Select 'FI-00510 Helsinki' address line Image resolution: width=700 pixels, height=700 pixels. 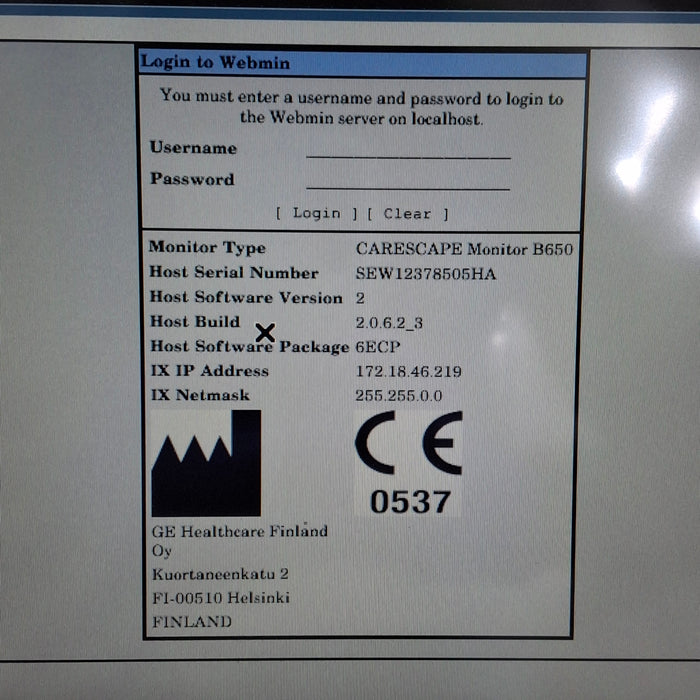point(221,598)
